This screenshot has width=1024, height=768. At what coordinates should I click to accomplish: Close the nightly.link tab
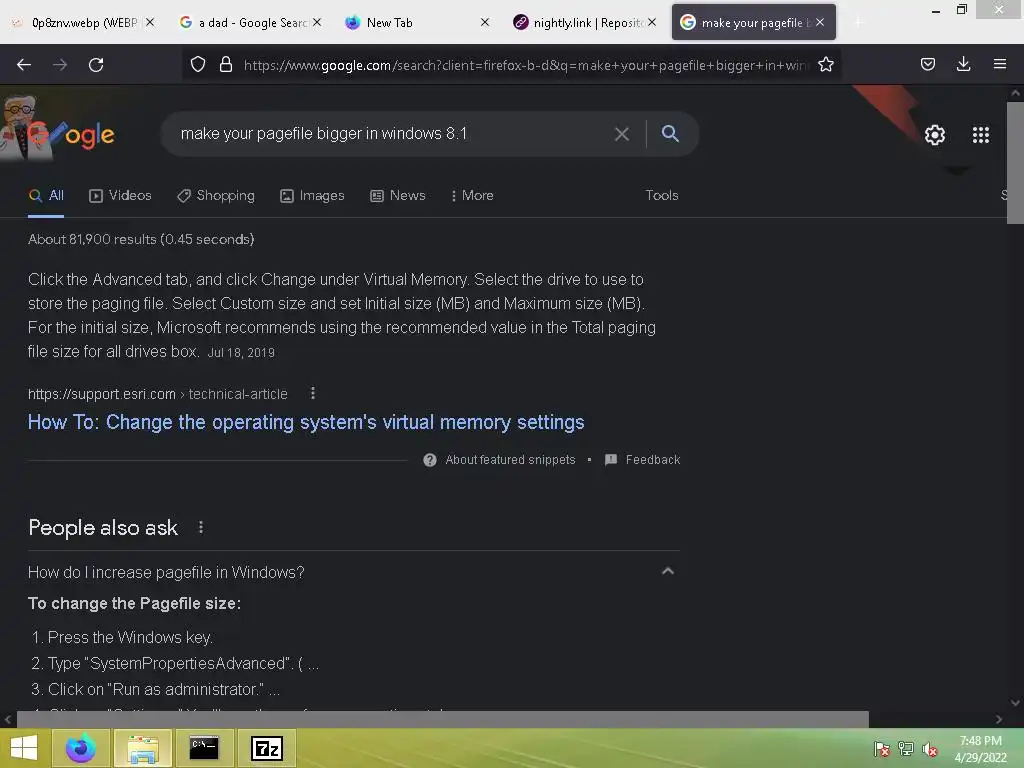[x=652, y=22]
